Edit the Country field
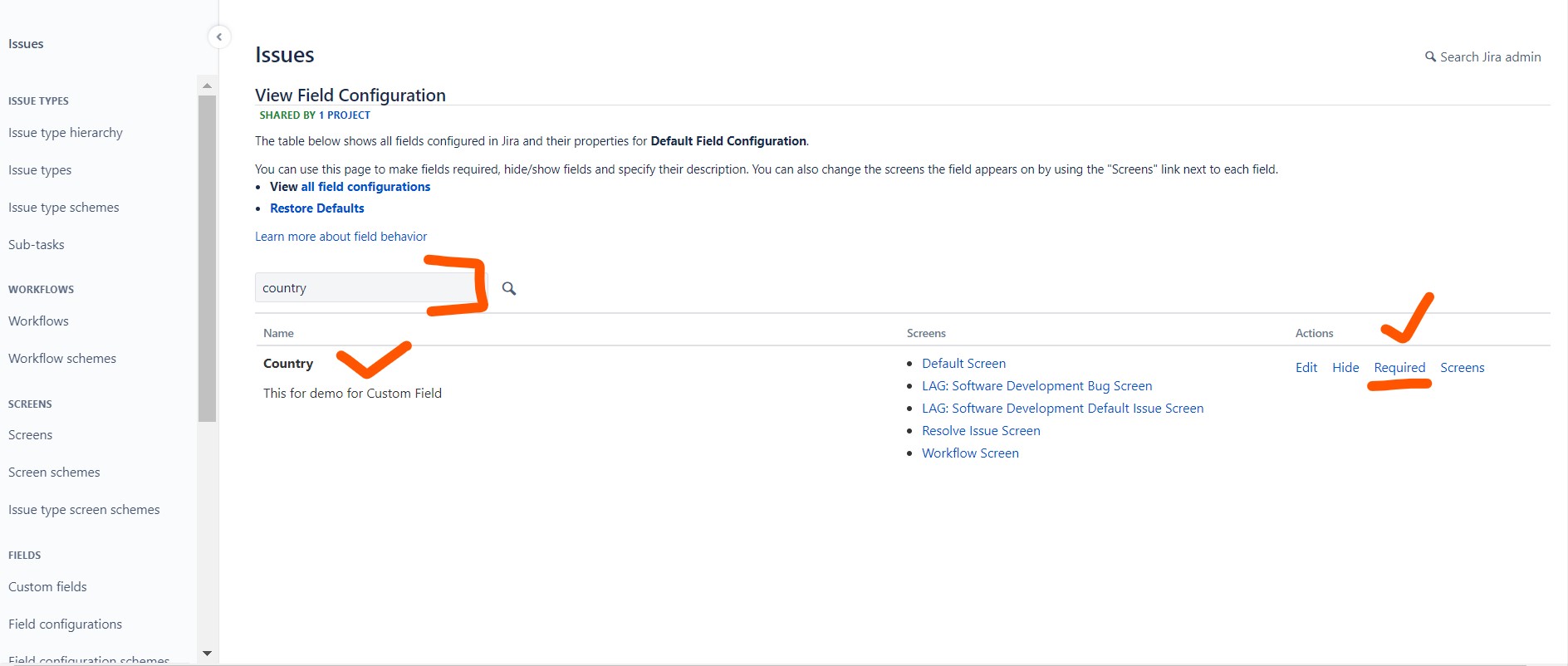This screenshot has width=1568, height=666. coord(1306,367)
